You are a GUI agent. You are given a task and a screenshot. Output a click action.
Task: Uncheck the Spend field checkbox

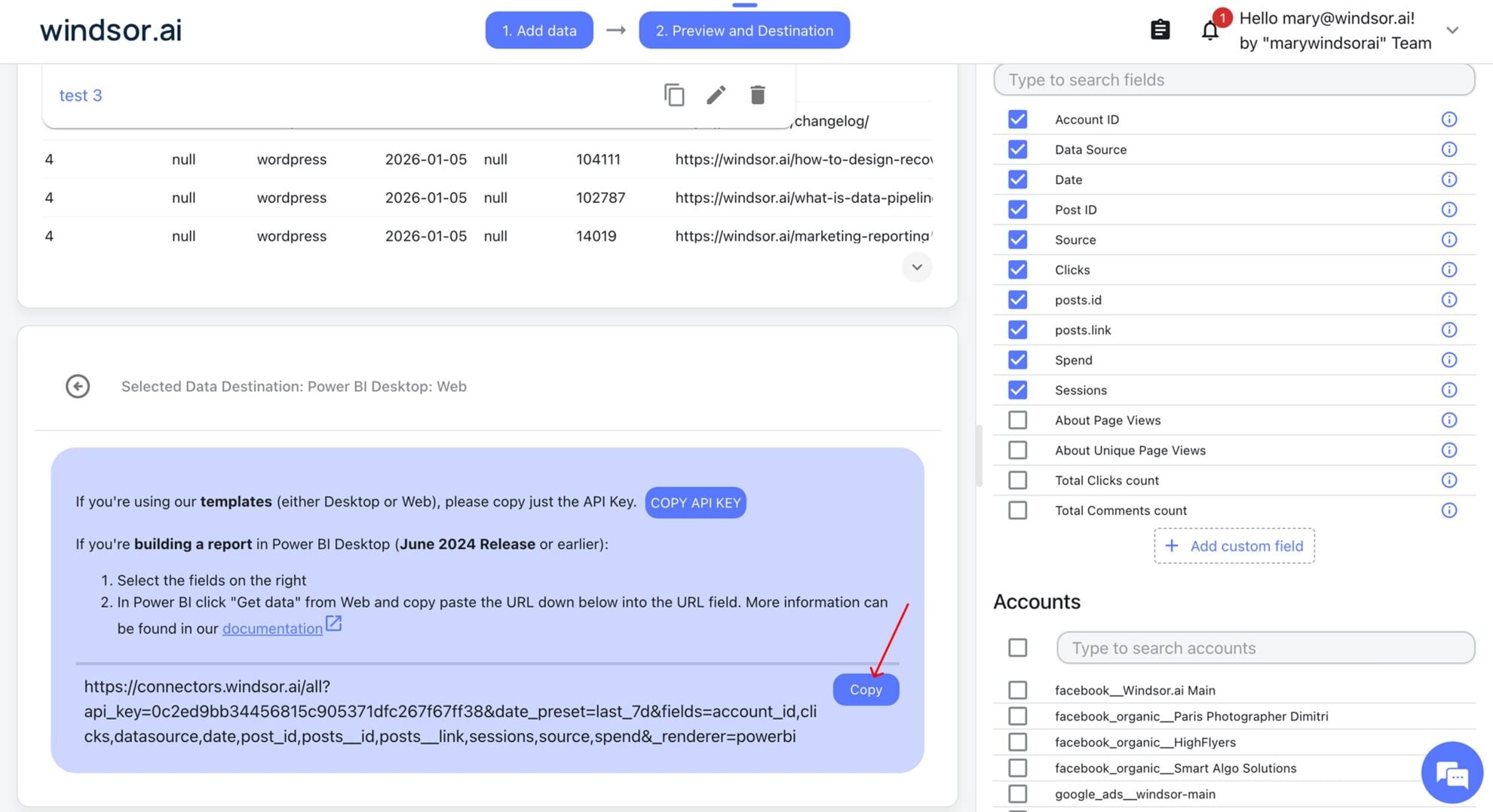pyautogui.click(x=1017, y=360)
